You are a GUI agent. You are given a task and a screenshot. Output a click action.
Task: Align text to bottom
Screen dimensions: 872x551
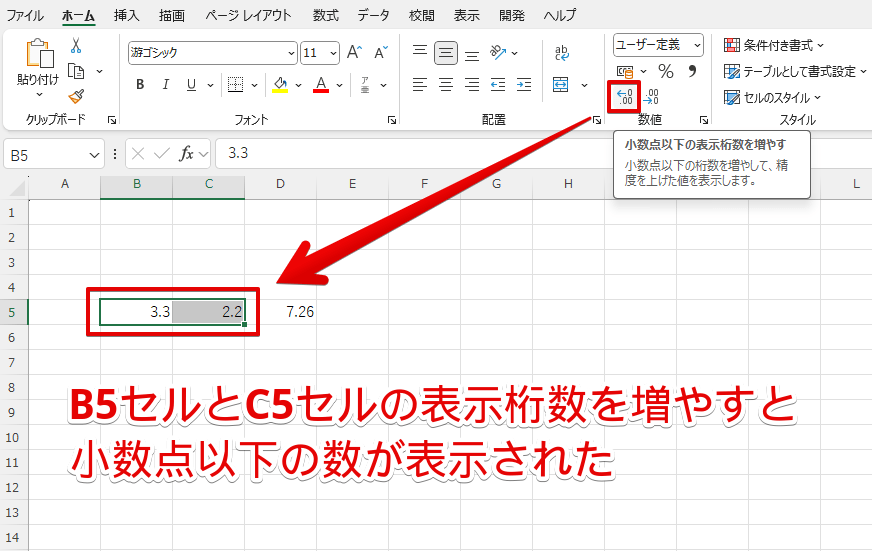[472, 54]
